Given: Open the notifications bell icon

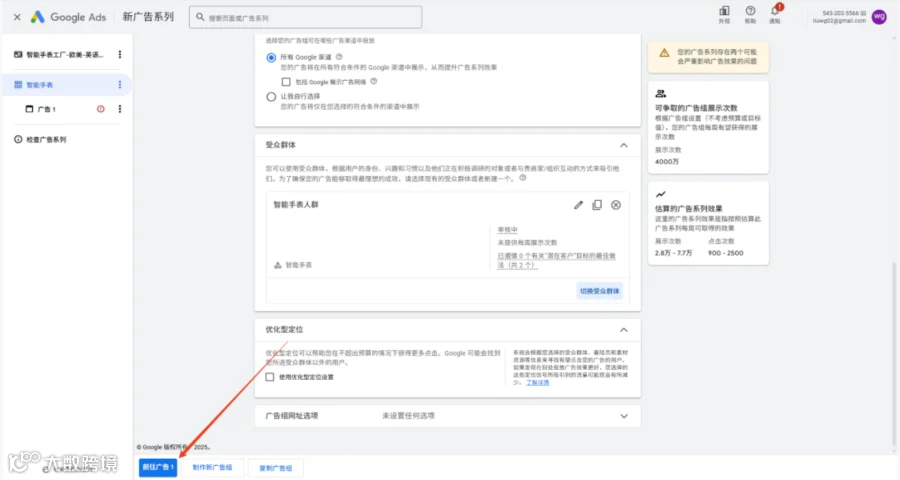Looking at the screenshot, I should [775, 11].
